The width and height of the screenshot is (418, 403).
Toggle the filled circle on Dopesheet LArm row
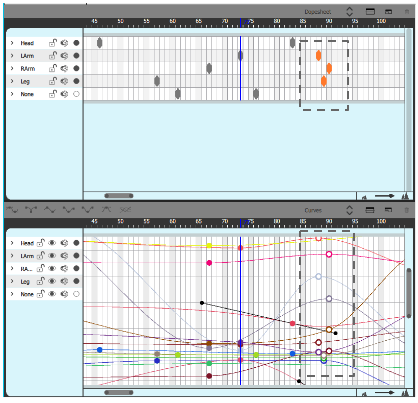[x=76, y=55]
